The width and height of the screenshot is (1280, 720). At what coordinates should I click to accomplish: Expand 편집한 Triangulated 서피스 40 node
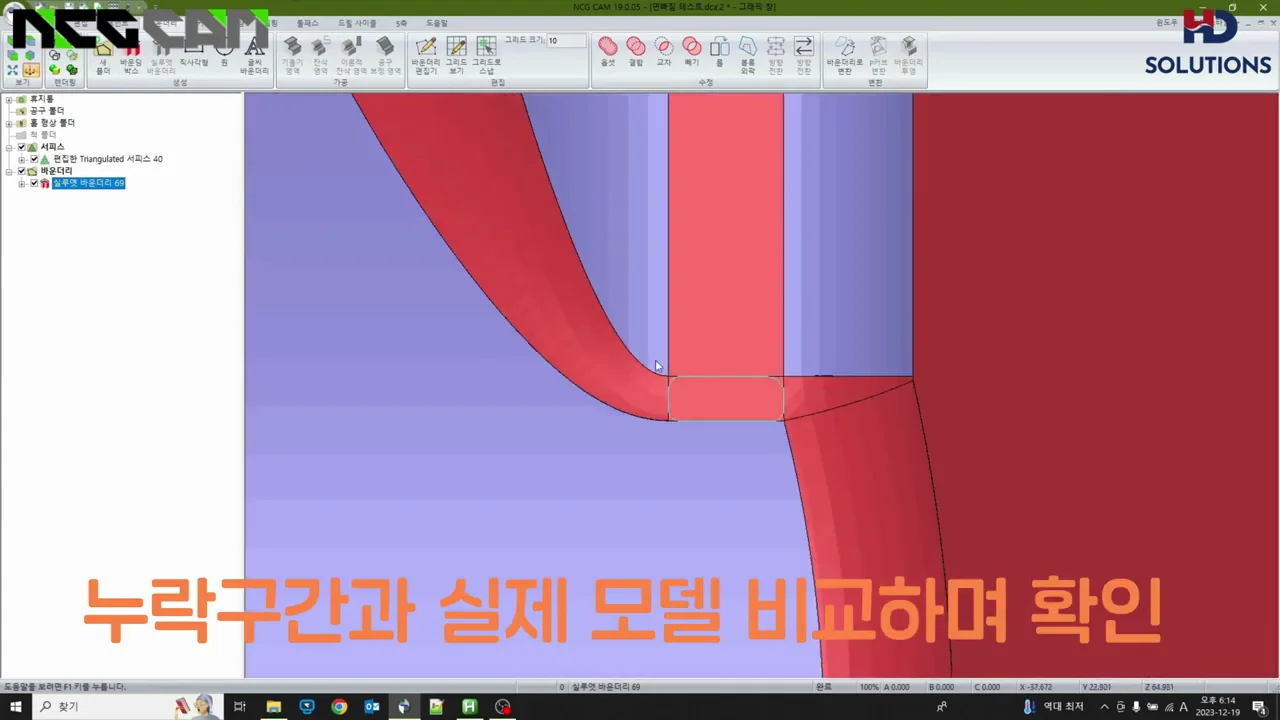21,159
